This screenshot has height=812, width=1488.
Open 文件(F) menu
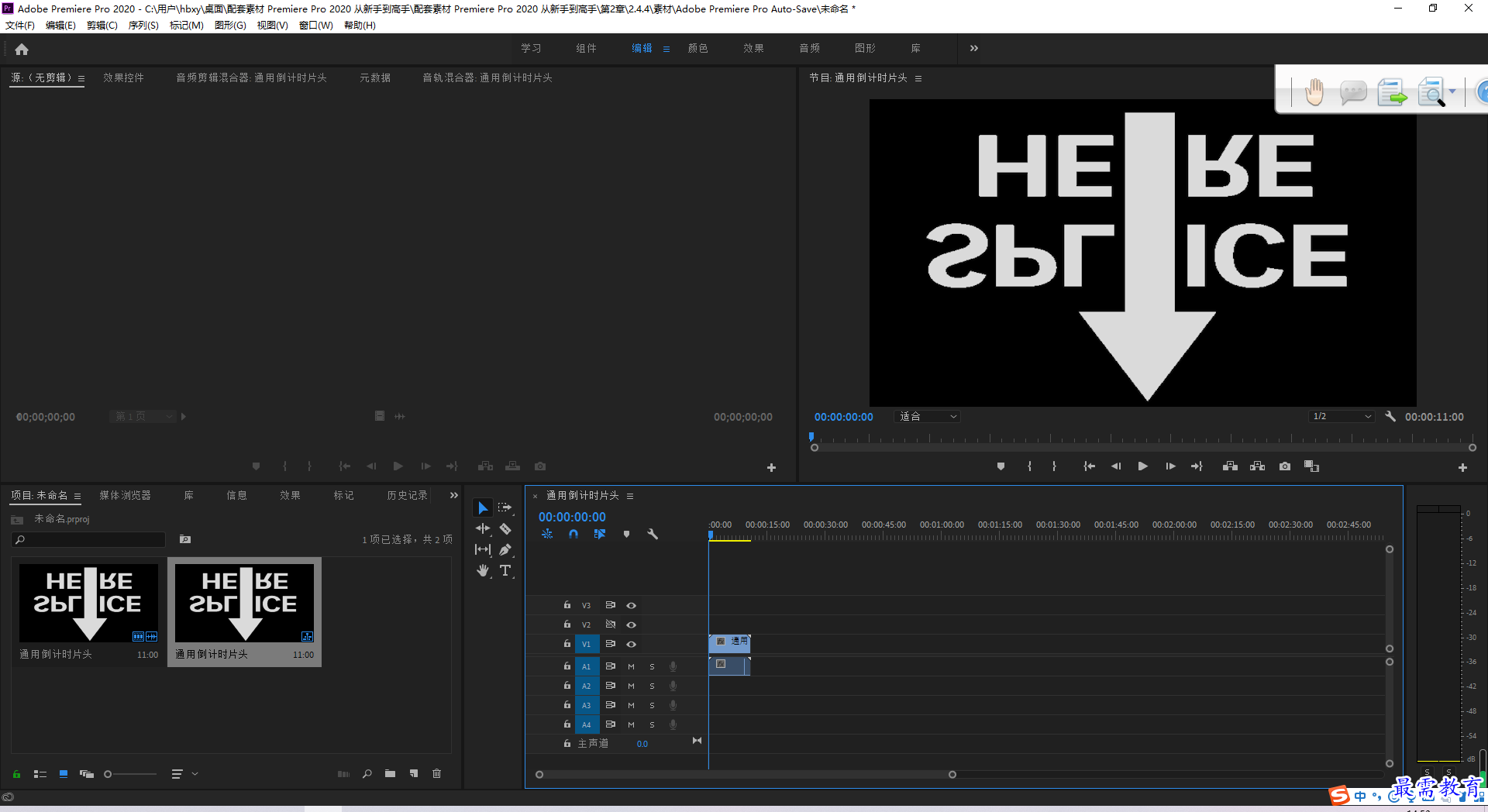[x=20, y=26]
